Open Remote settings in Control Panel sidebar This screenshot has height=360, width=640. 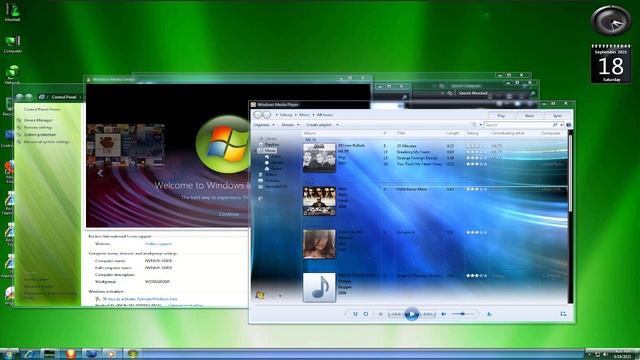pos(38,127)
